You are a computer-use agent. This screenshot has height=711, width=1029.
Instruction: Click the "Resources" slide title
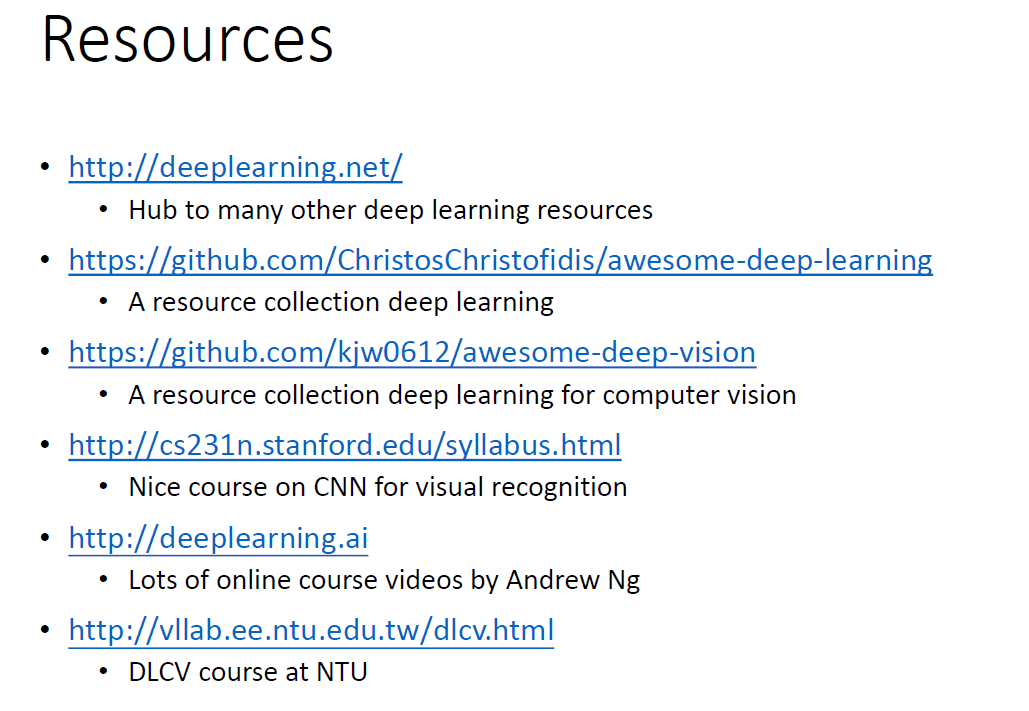point(187,40)
